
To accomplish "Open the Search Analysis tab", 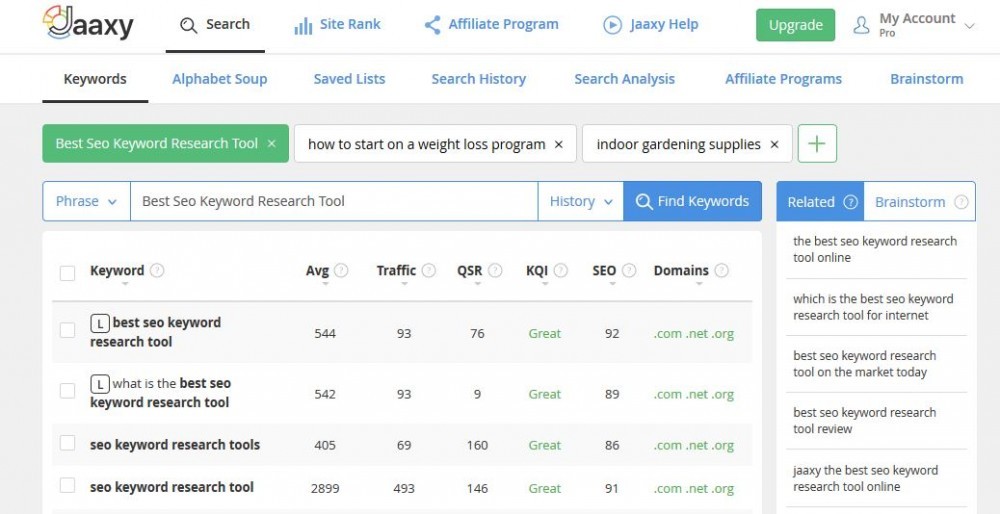I will [x=624, y=79].
